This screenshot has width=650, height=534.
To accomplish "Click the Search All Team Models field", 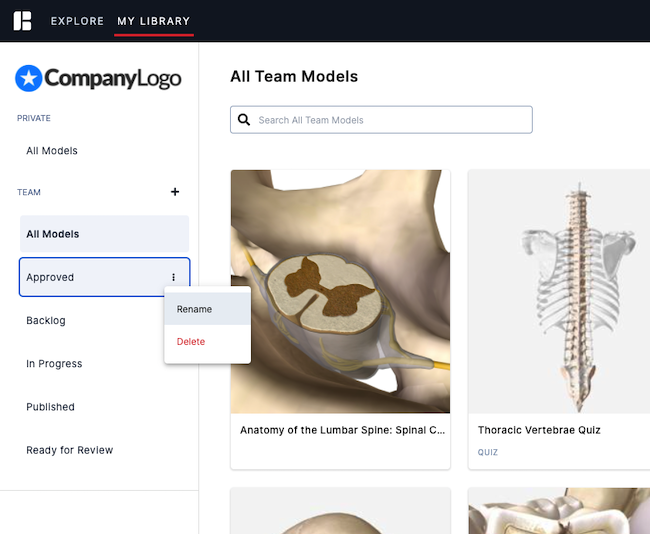I will click(381, 120).
